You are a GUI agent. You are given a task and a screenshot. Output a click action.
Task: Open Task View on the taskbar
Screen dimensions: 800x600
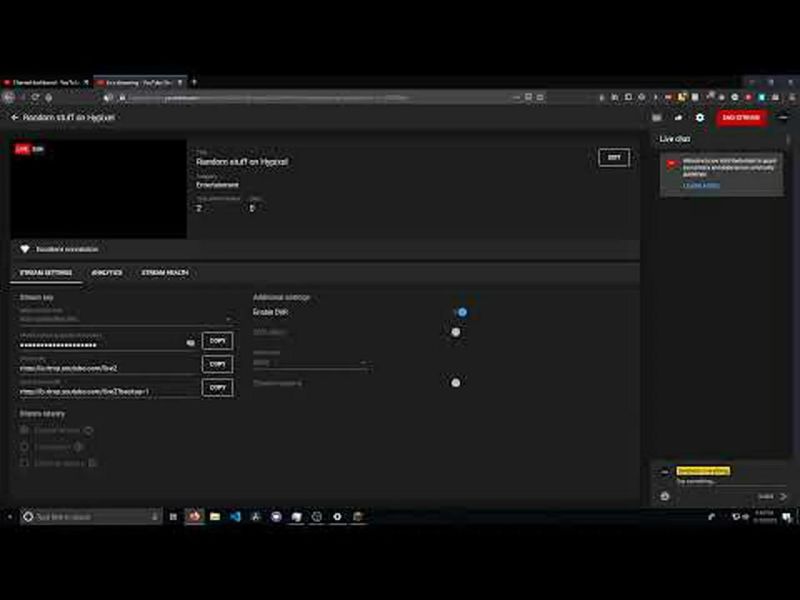[173, 517]
